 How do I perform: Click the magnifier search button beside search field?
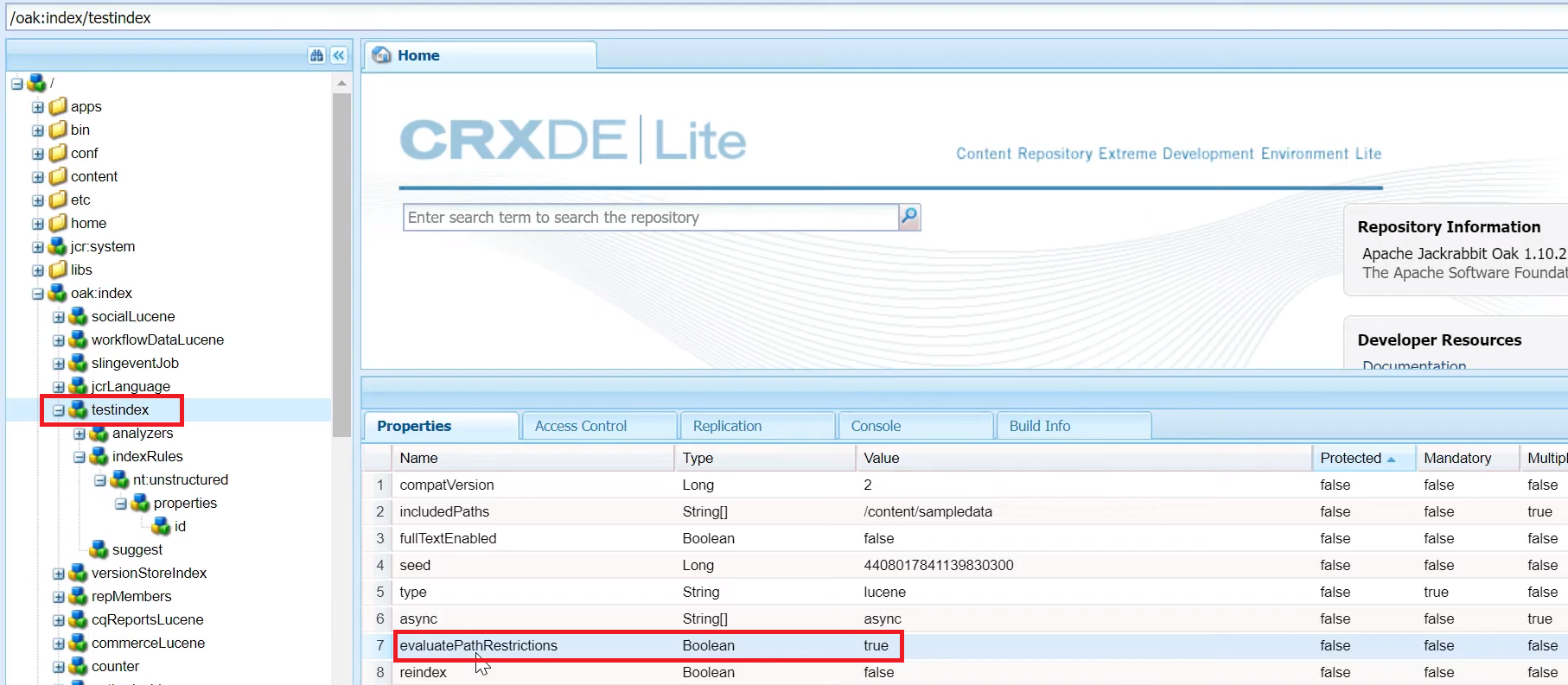click(909, 217)
